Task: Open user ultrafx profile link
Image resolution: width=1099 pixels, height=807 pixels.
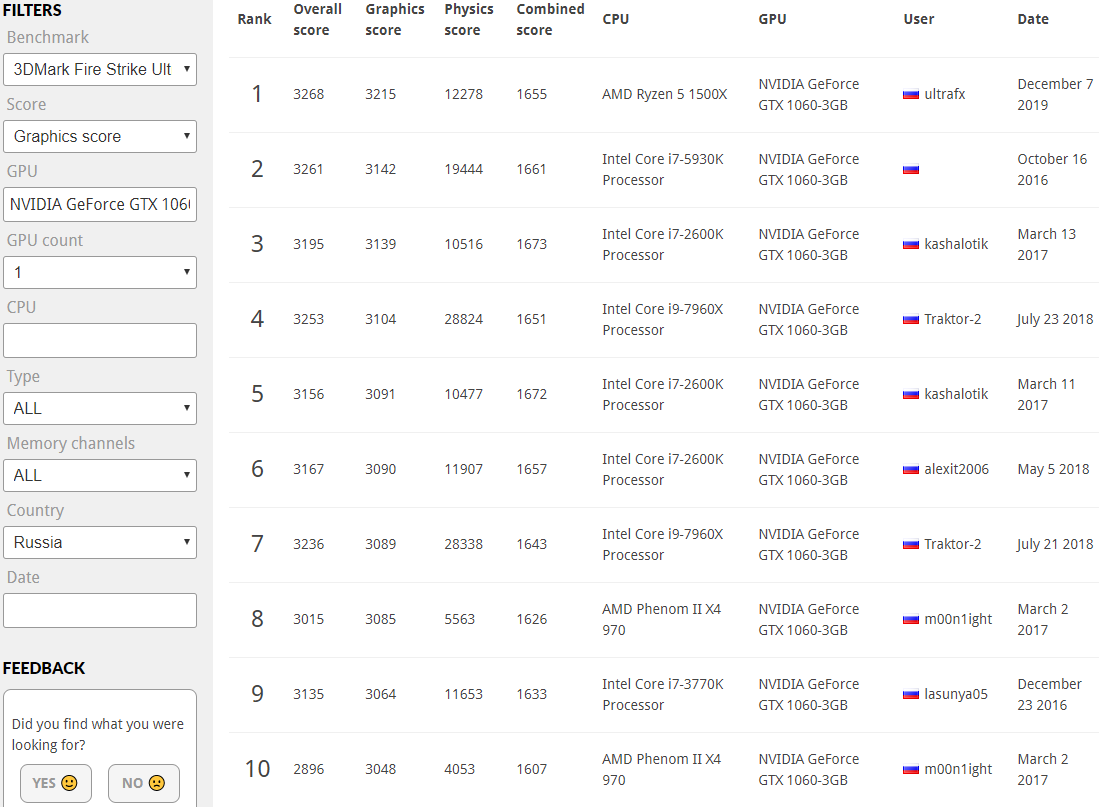Action: (x=944, y=95)
